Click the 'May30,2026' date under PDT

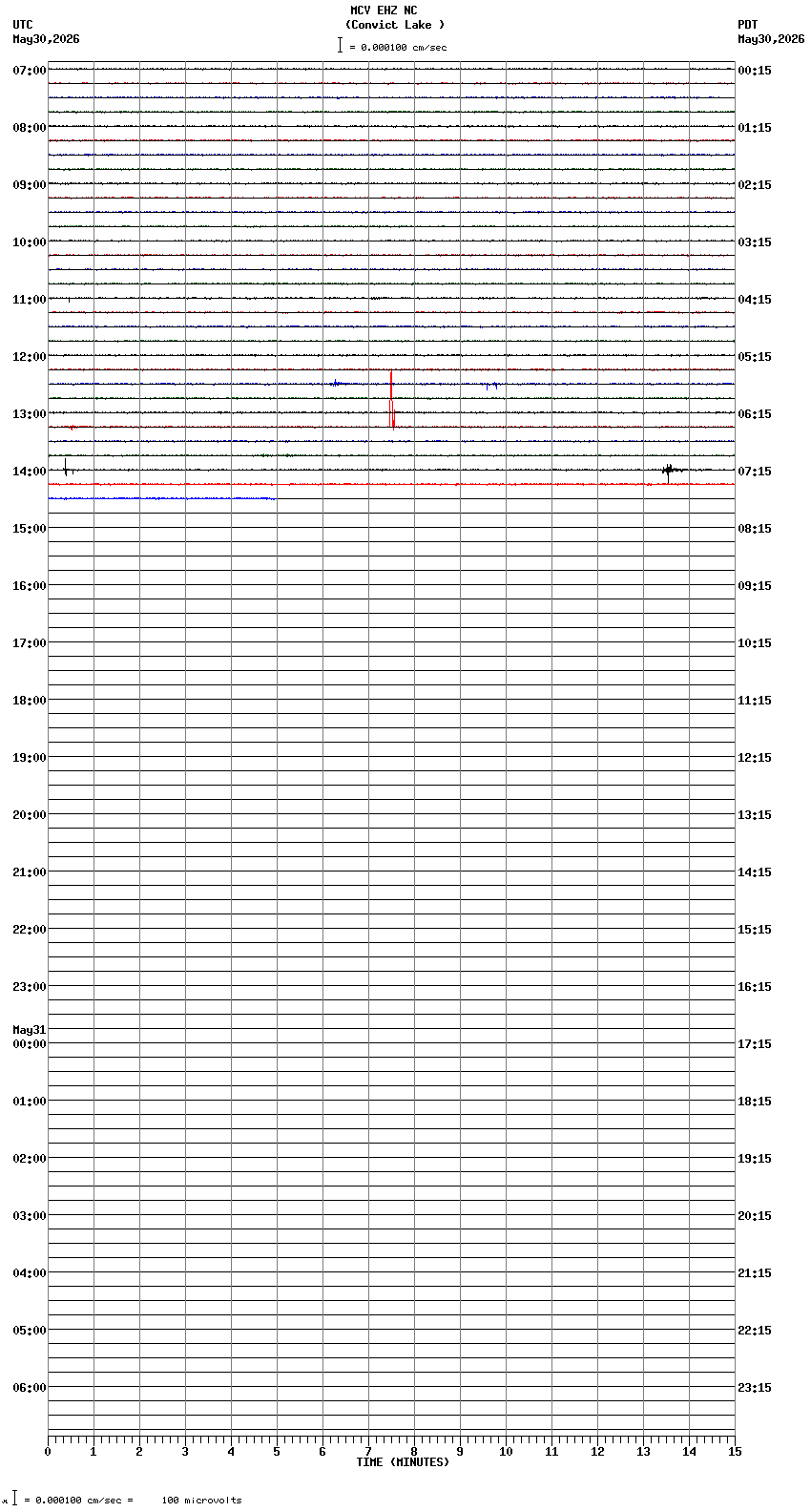tap(771, 39)
